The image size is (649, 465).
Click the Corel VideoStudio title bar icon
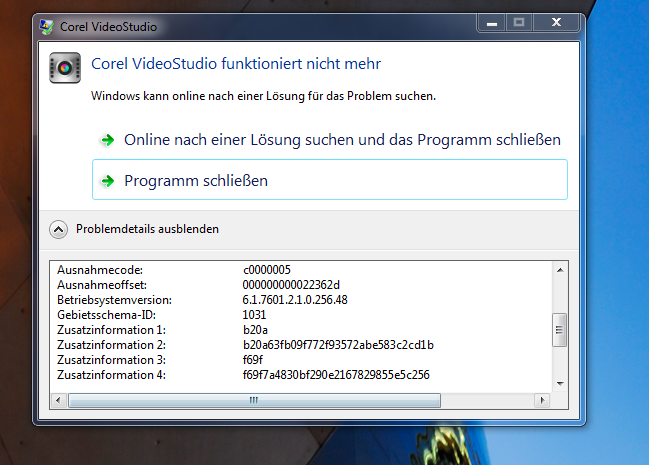[x=46, y=27]
